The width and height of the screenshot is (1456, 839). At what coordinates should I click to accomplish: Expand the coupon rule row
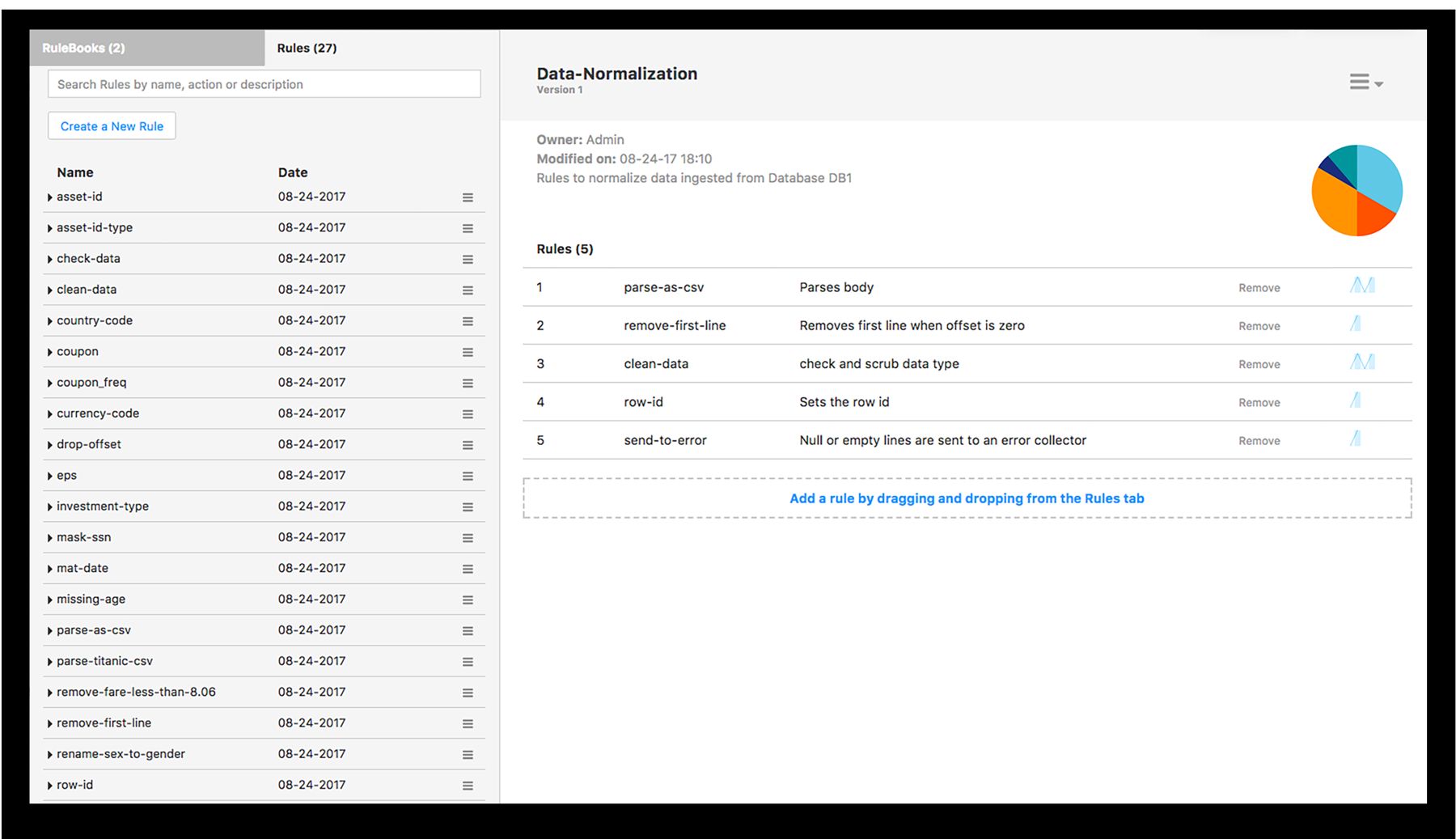pos(49,352)
